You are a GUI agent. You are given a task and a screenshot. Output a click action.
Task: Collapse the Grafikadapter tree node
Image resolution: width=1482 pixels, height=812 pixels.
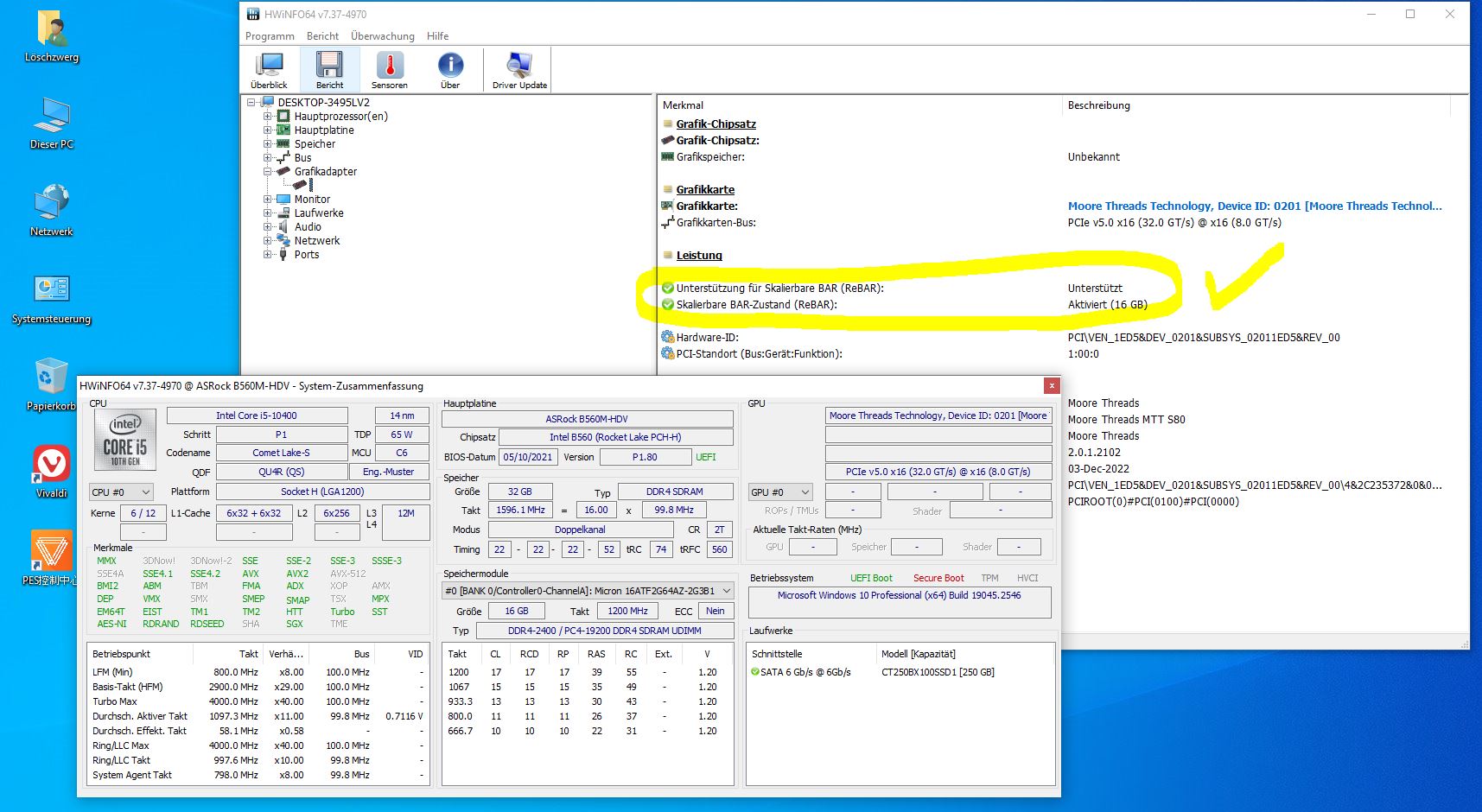(268, 172)
